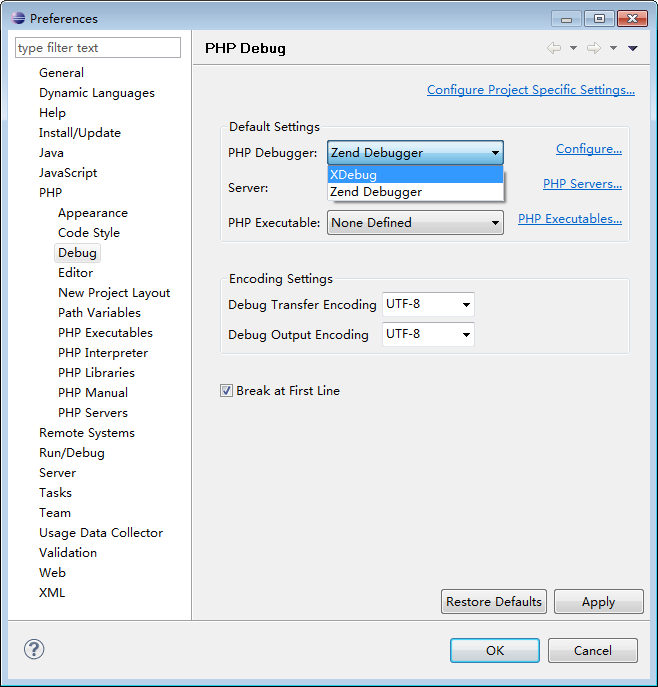The height and width of the screenshot is (687, 658).
Task: Click the Restore Defaults button
Action: pos(494,602)
